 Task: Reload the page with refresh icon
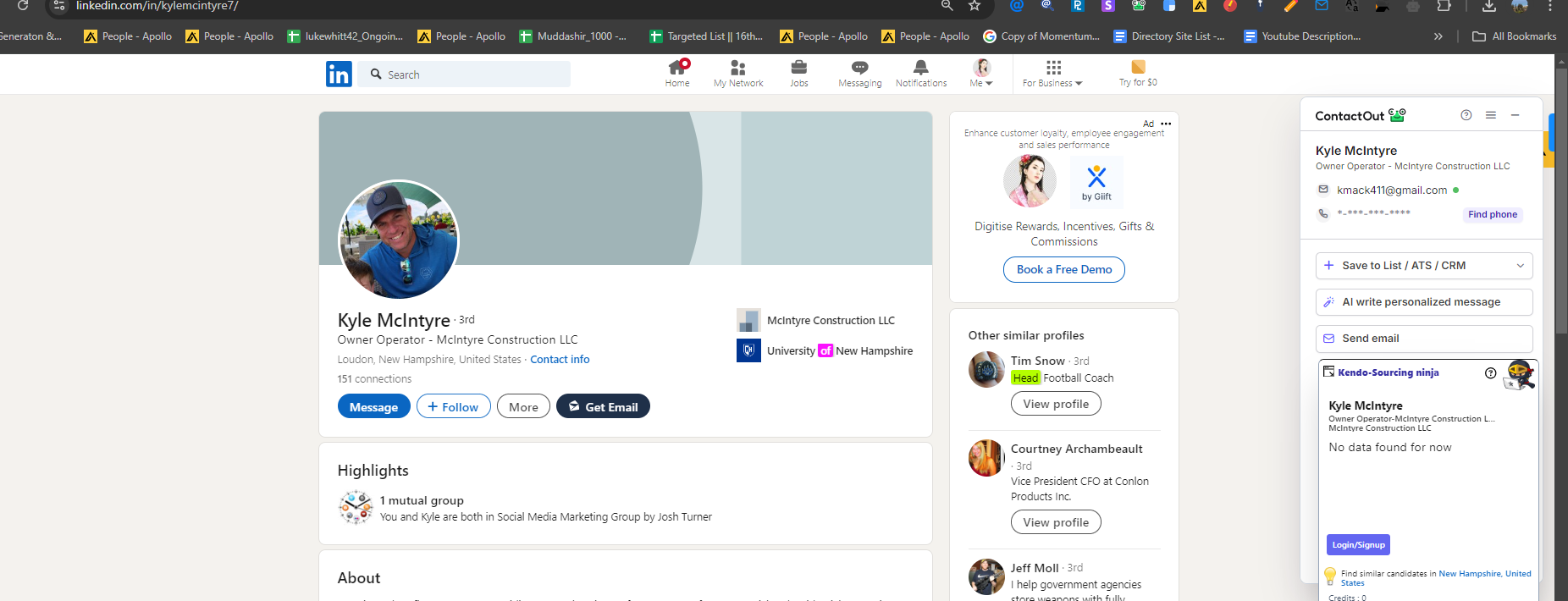[23, 6]
